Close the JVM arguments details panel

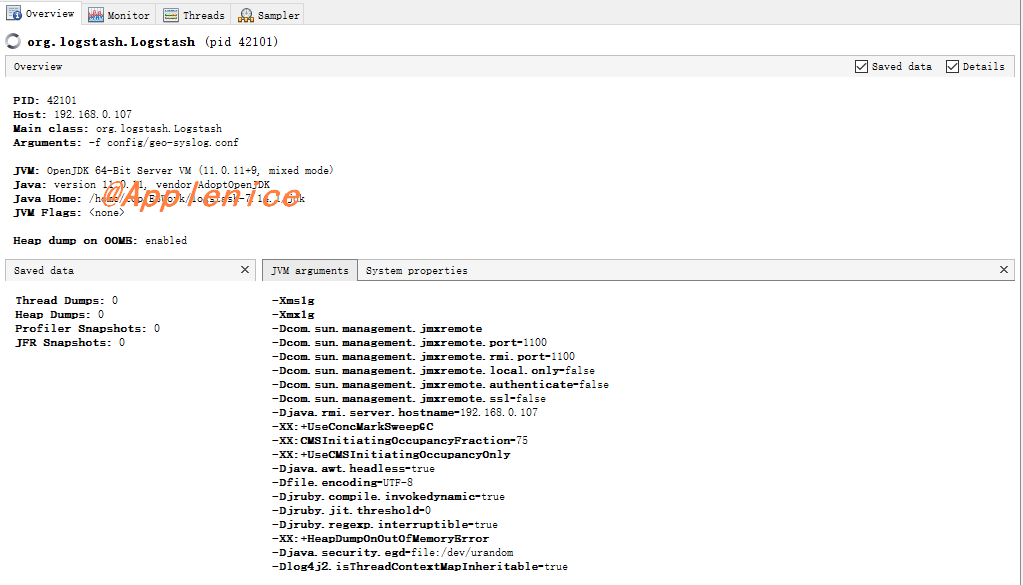click(x=1003, y=269)
